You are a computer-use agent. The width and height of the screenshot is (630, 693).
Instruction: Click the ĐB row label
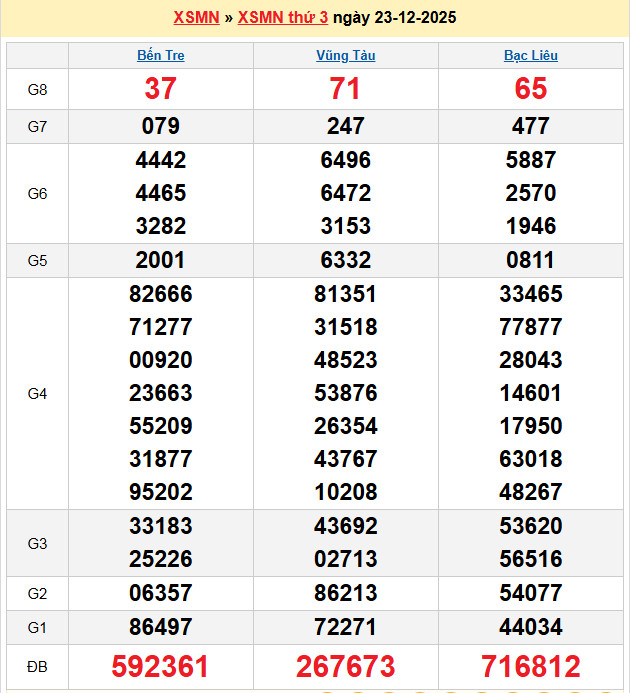37,666
